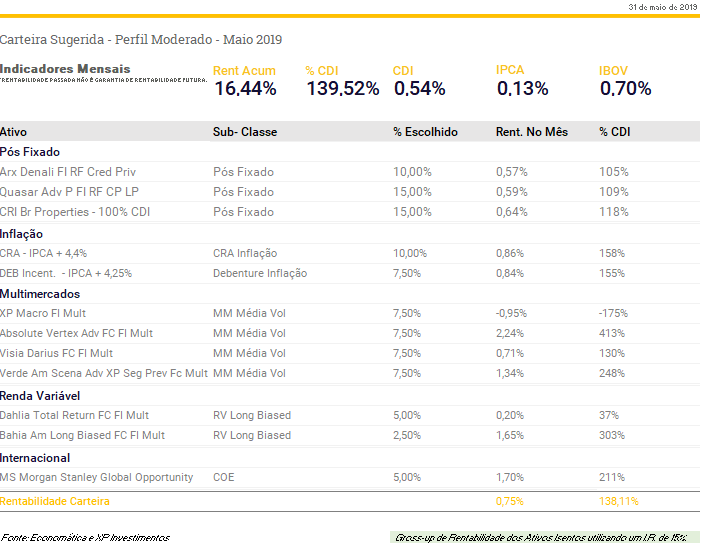Click the 'Fonte: Economática e XP Investimentos' footnote

tap(85, 538)
